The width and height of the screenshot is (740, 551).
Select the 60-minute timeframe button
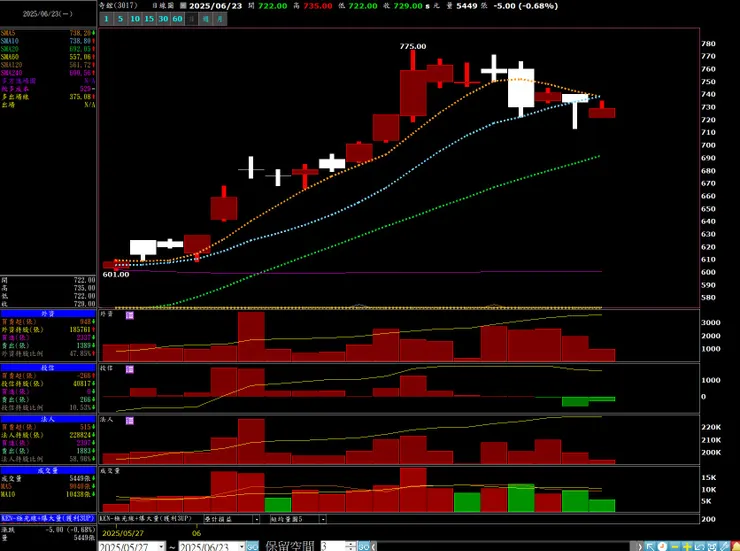(x=177, y=19)
